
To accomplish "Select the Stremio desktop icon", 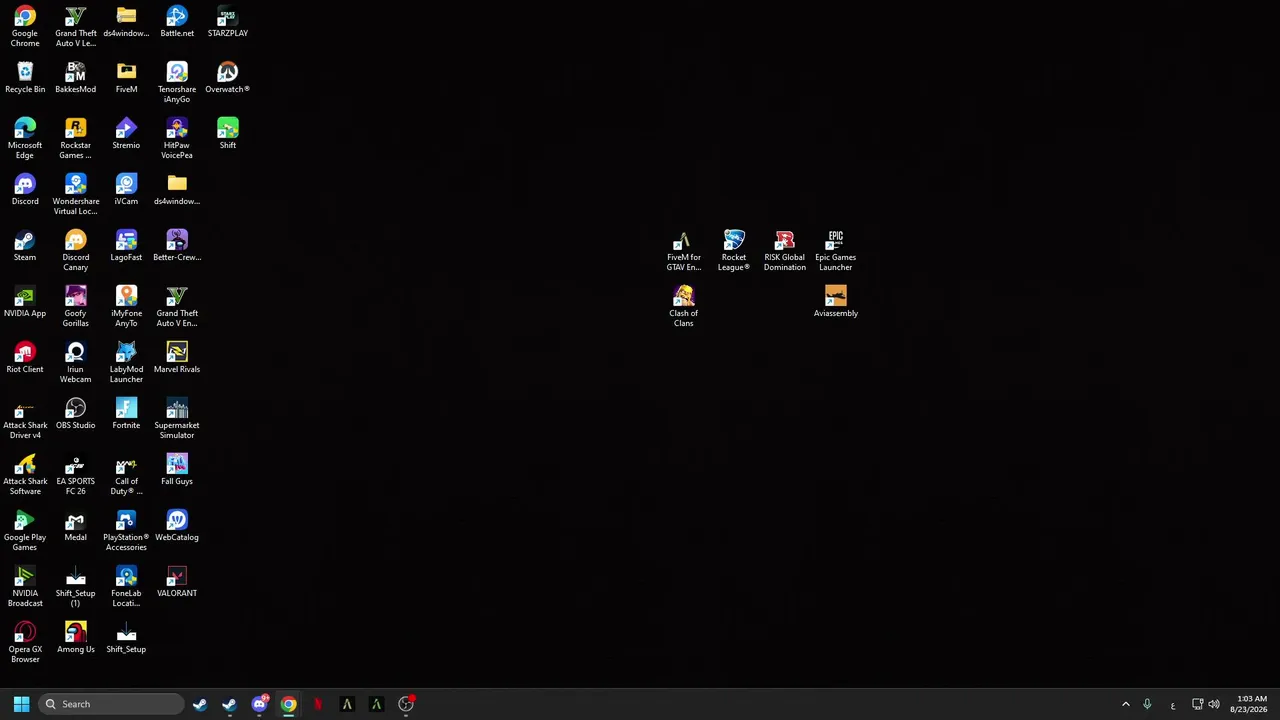I will click(x=126, y=134).
